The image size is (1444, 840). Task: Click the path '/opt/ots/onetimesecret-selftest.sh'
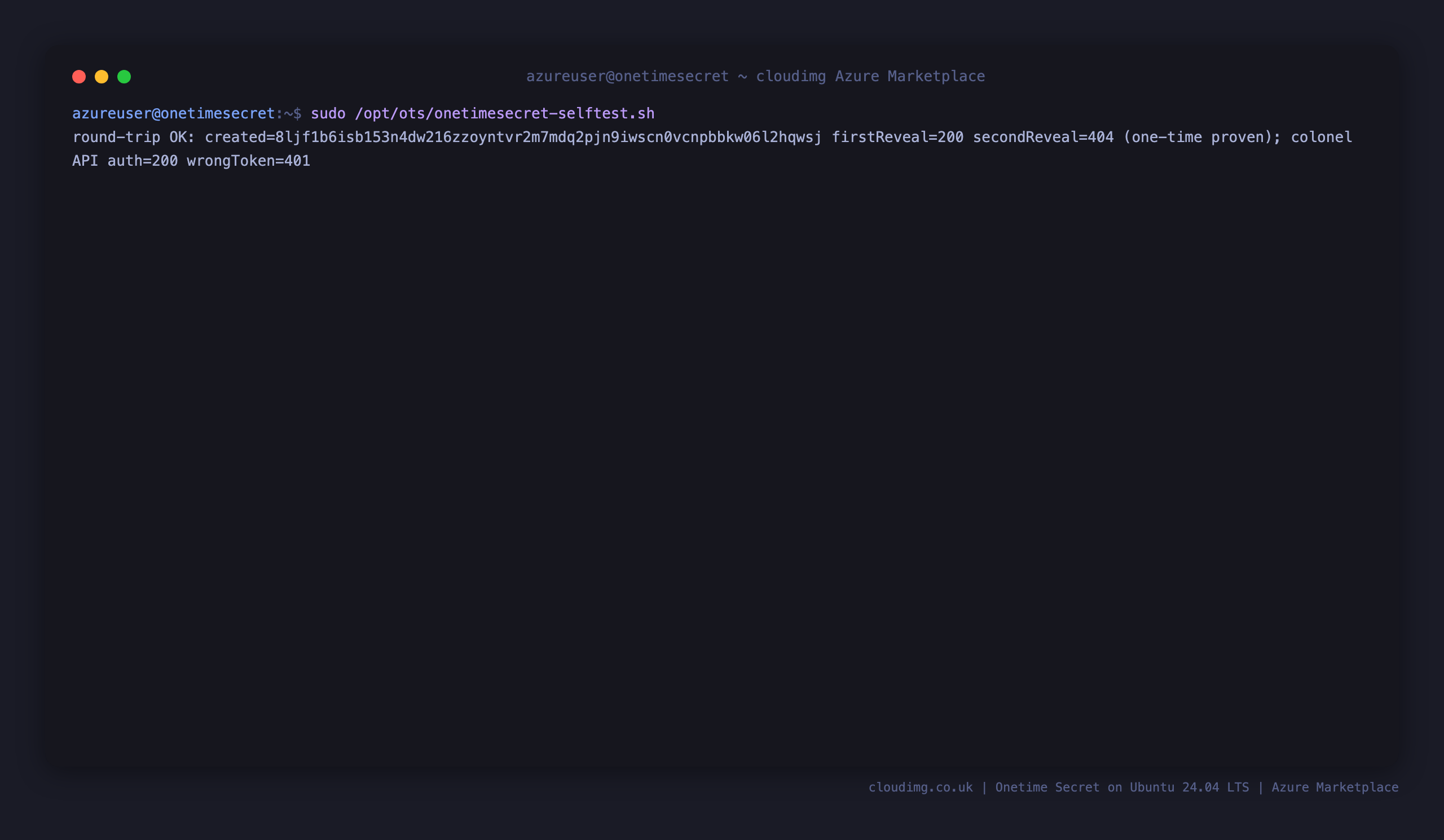pyautogui.click(x=505, y=113)
